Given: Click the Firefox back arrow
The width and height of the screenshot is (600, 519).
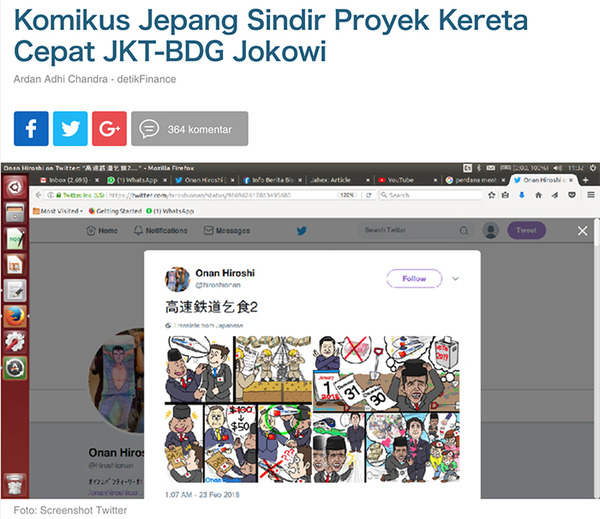Looking at the screenshot, I should point(38,195).
